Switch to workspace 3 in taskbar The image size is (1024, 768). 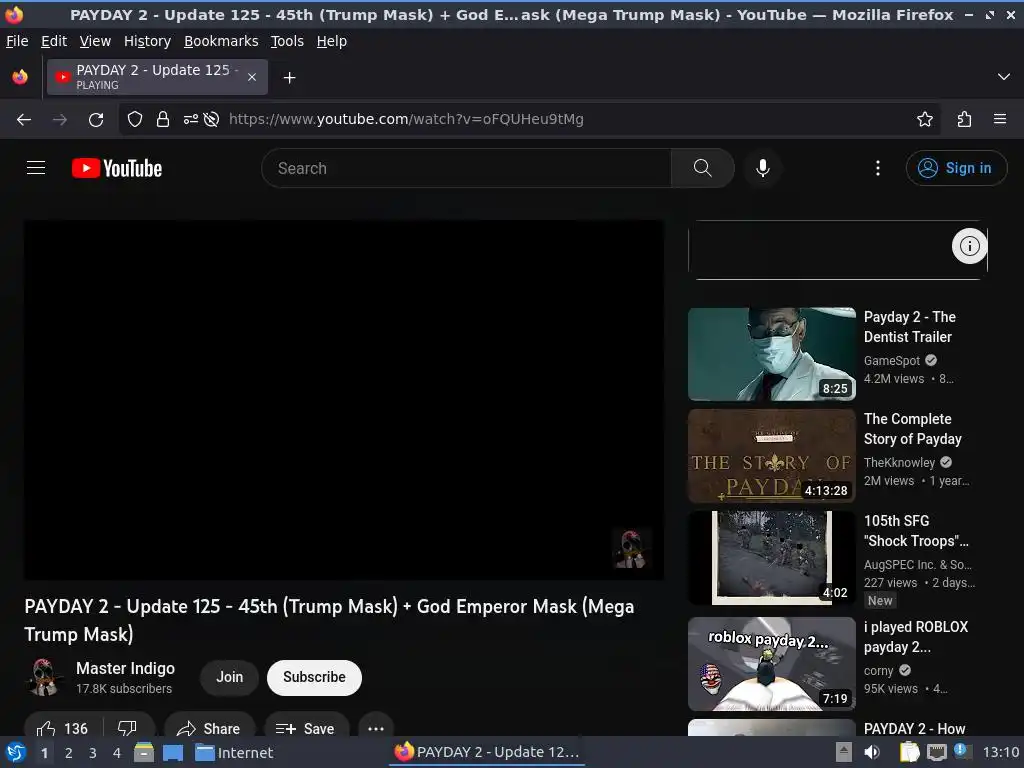tap(93, 753)
